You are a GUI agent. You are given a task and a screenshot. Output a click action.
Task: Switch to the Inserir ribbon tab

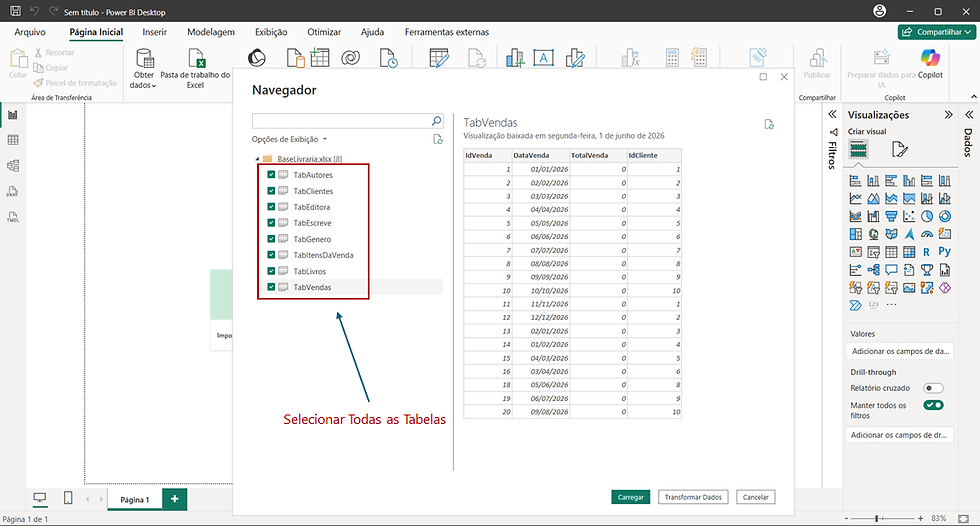[154, 32]
